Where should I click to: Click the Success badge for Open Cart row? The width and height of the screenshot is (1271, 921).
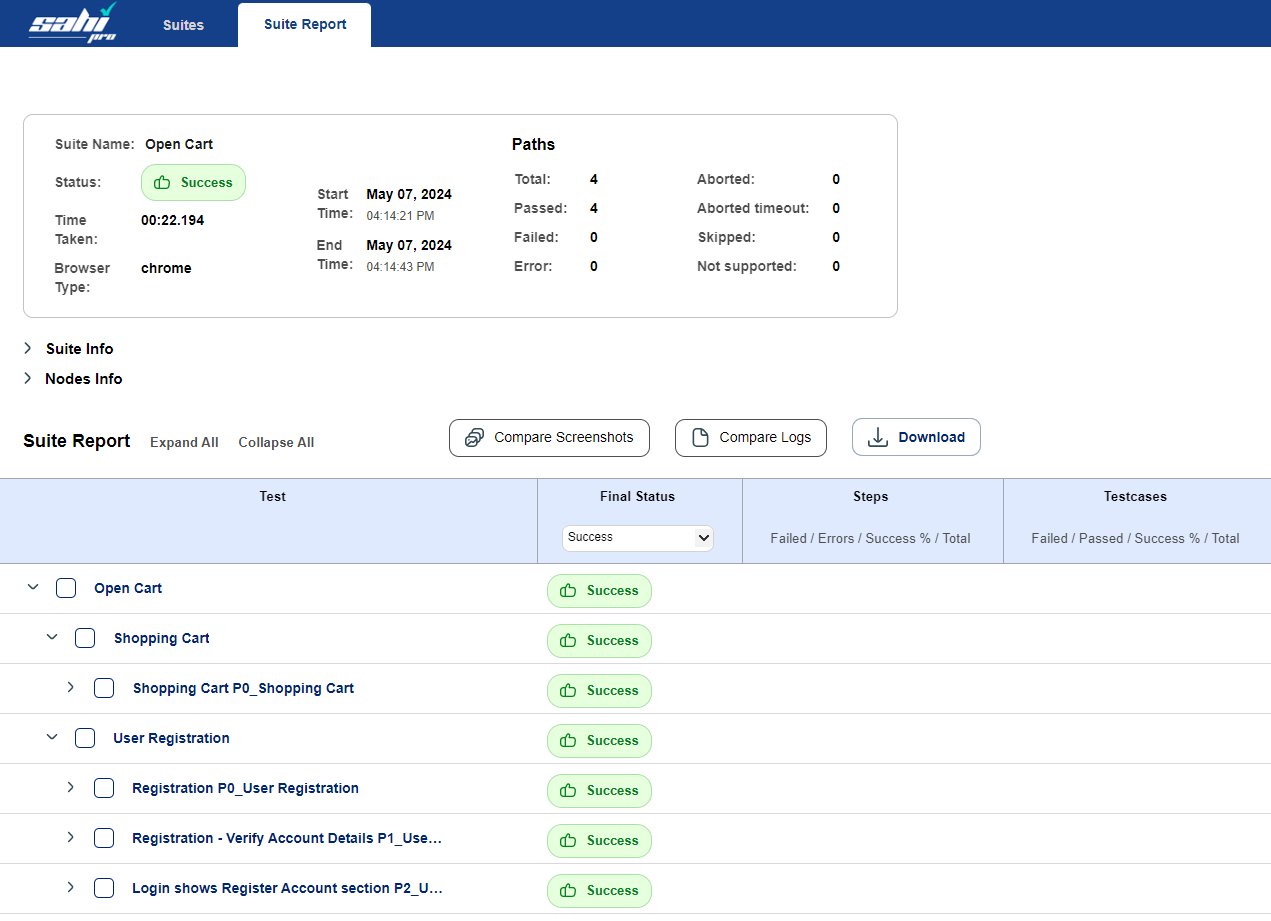[x=599, y=591]
